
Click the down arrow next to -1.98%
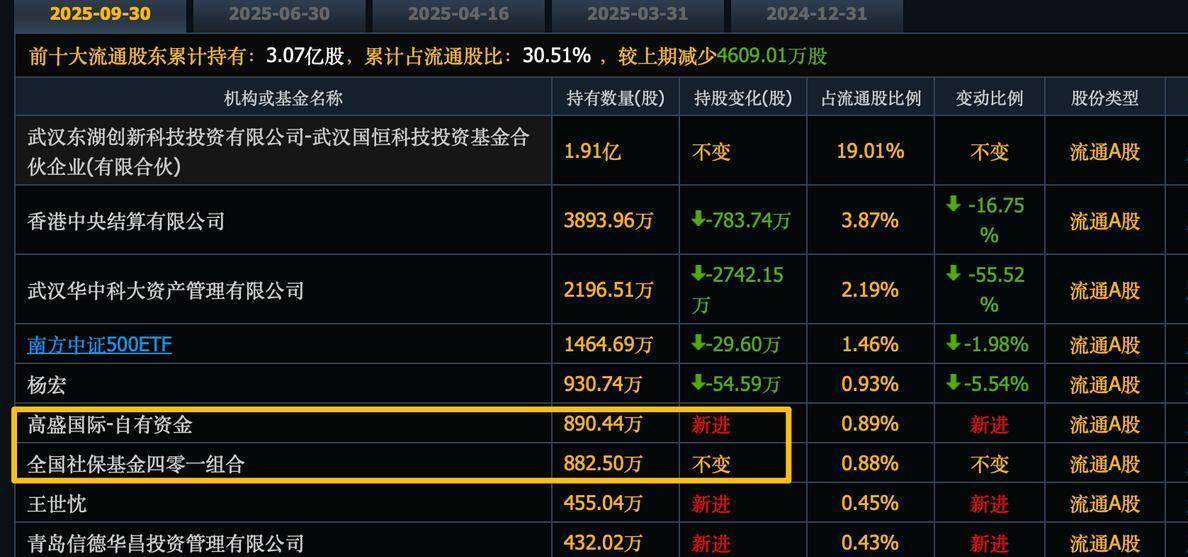point(953,344)
